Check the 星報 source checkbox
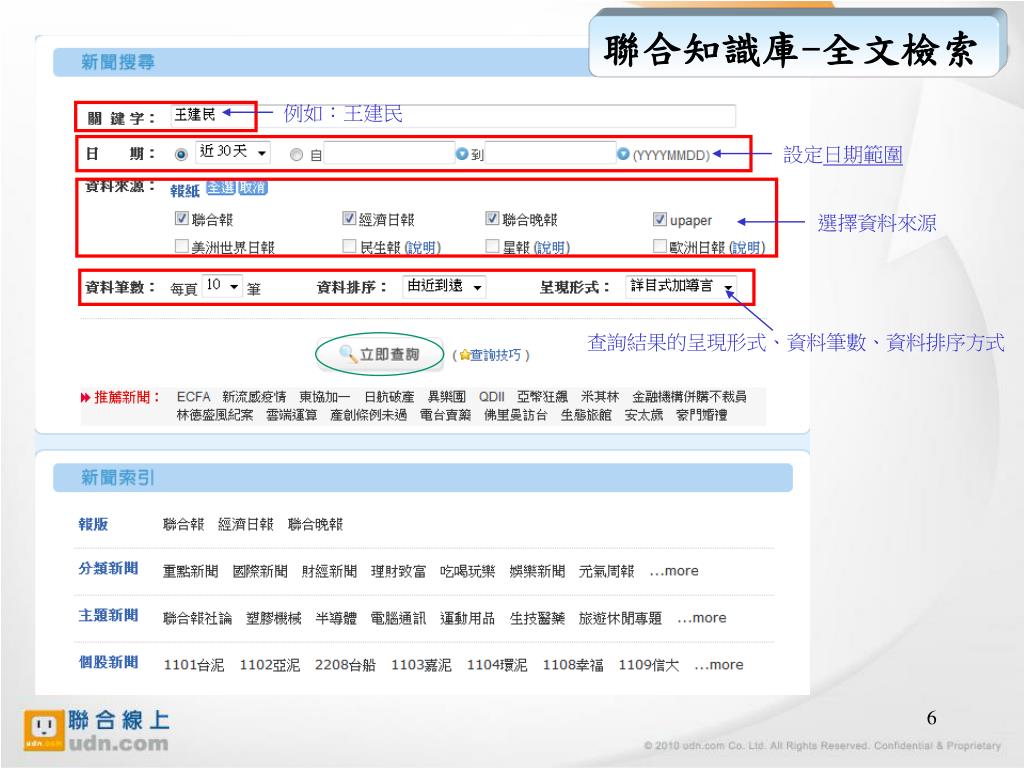 (492, 246)
